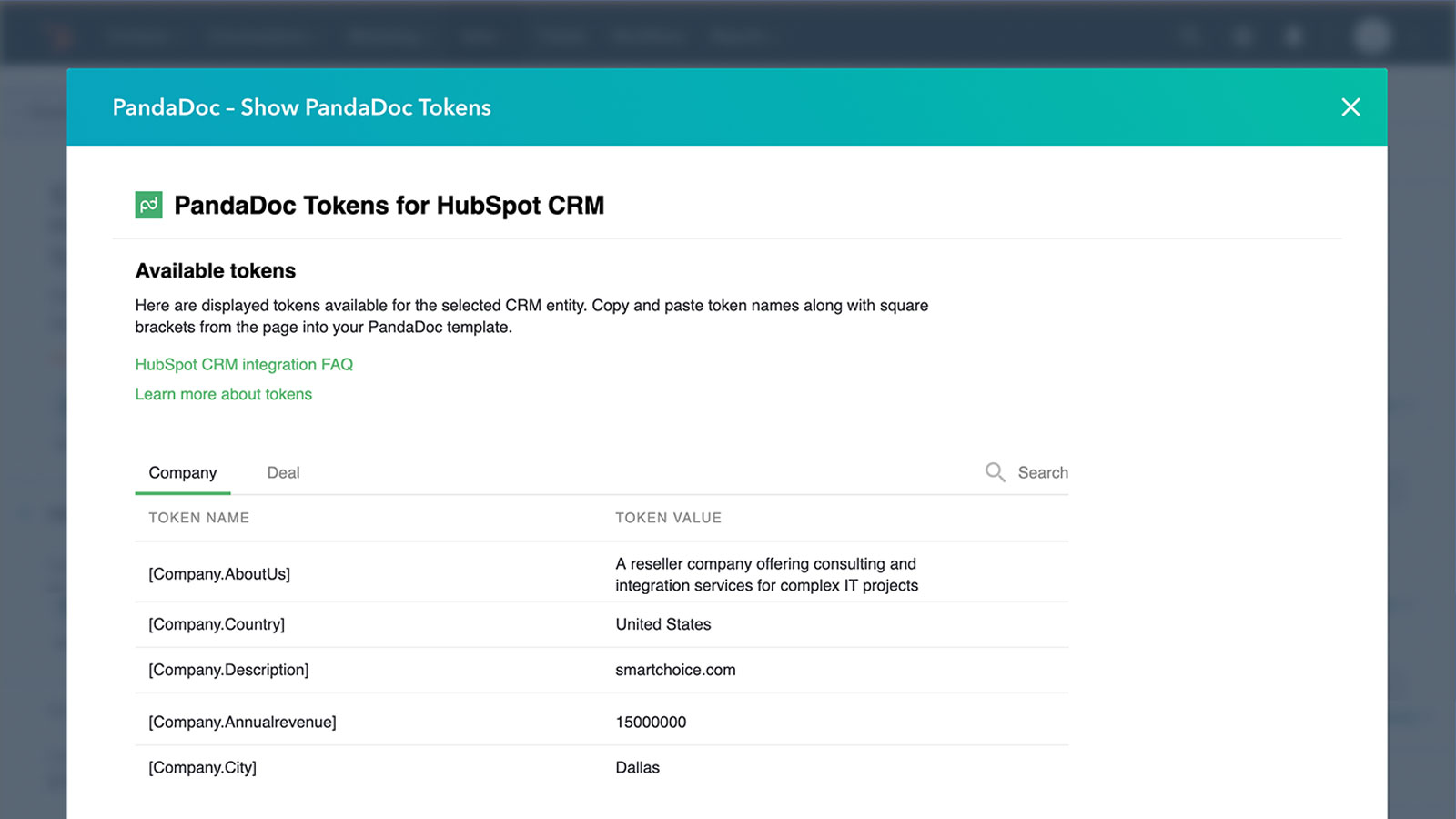1456x819 pixels.
Task: Select the [Company.AboutUs] token row
Action: point(219,574)
